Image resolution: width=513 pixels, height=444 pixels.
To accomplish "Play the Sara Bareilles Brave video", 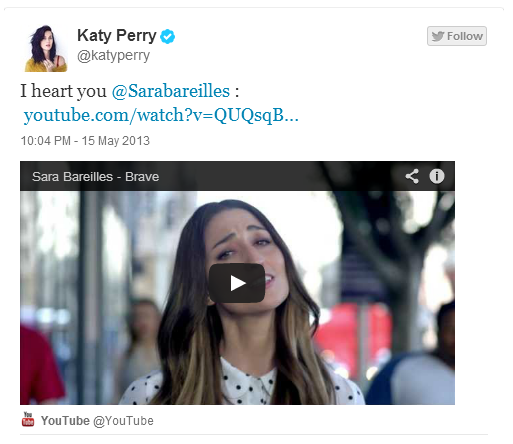I will [237, 283].
